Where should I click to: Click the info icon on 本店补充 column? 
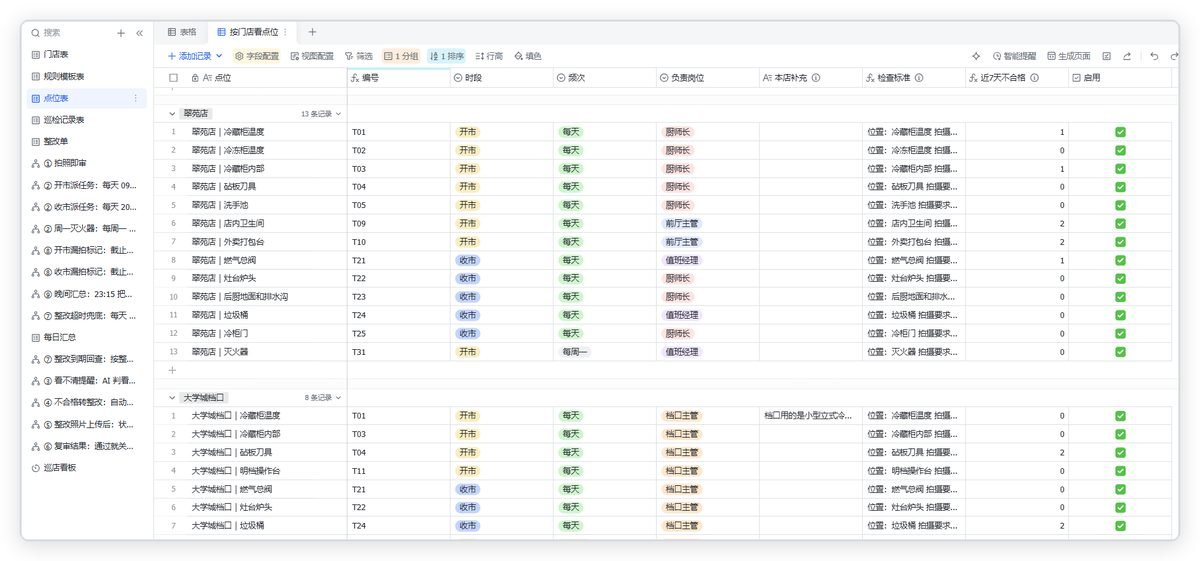(x=816, y=77)
